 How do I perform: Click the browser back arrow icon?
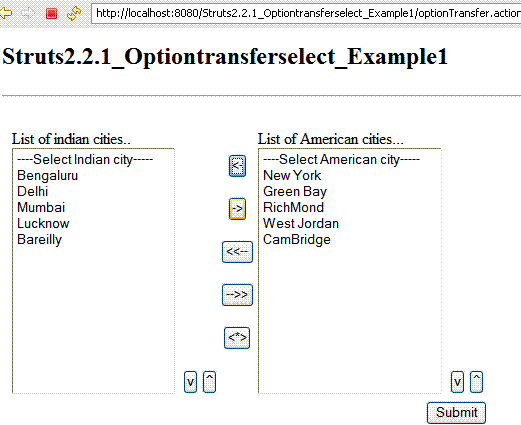(x=5, y=13)
